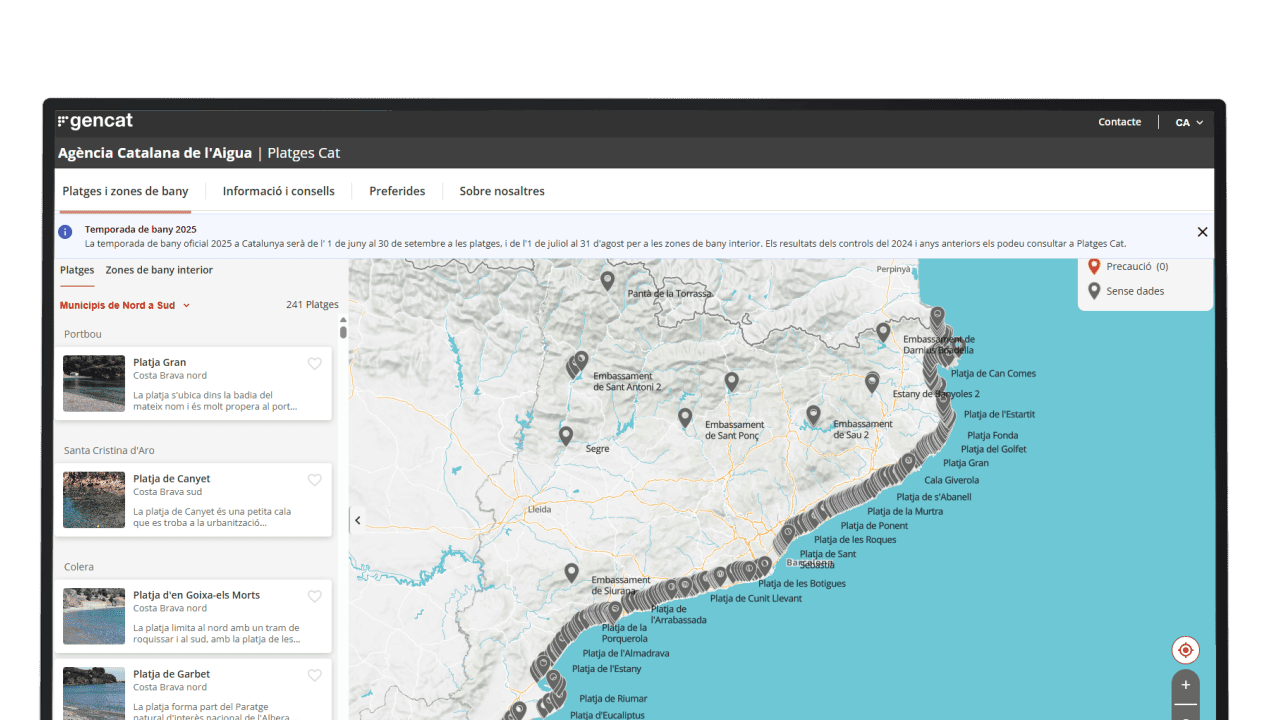Open Platja d'en Goixa-els Morts title
1280x720 pixels.
[196, 595]
